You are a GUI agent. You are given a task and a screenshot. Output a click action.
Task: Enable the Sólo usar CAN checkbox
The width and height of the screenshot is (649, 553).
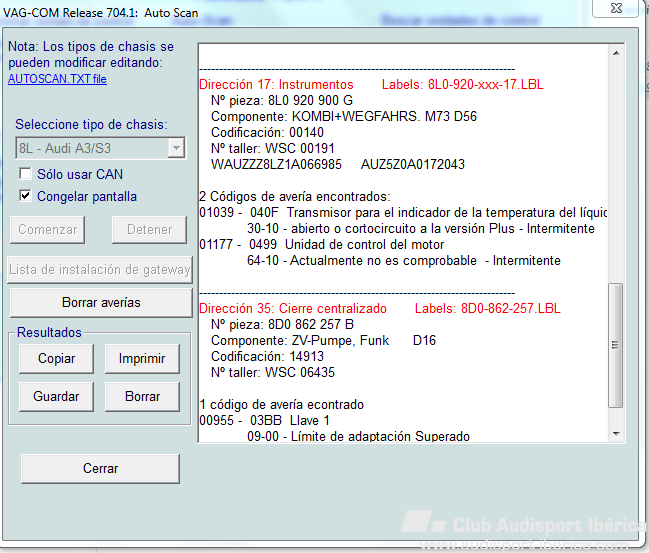coord(25,173)
